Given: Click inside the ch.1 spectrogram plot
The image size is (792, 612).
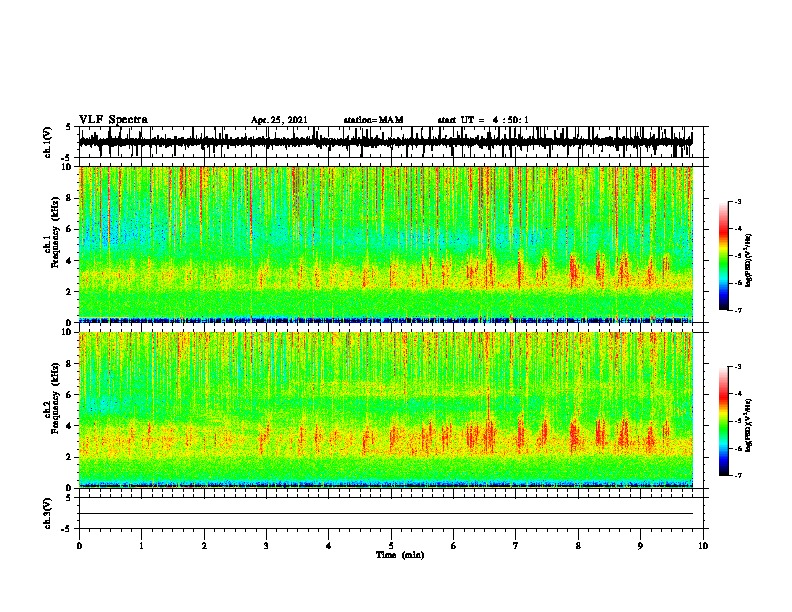Looking at the screenshot, I should pyautogui.click(x=386, y=244).
